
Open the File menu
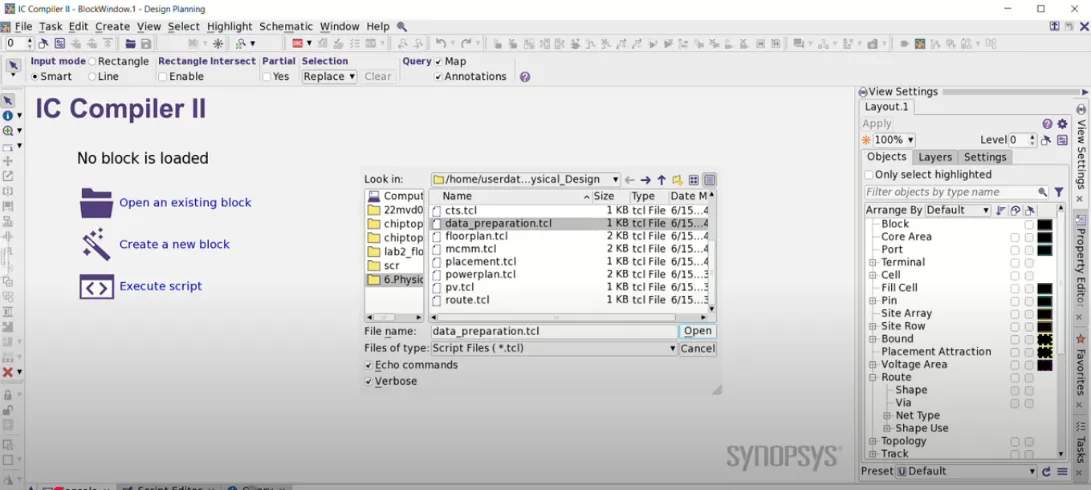[23, 26]
